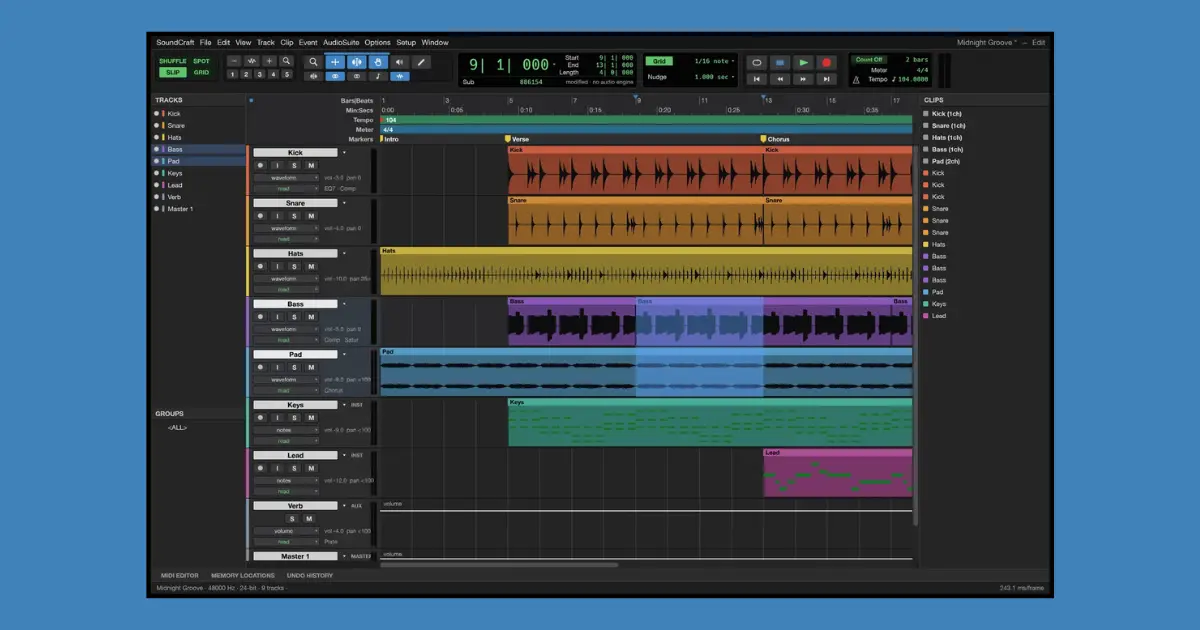Image resolution: width=1200 pixels, height=630 pixels.
Task: Click the highlighted waveform icon below the Scrubber
Action: point(400,76)
